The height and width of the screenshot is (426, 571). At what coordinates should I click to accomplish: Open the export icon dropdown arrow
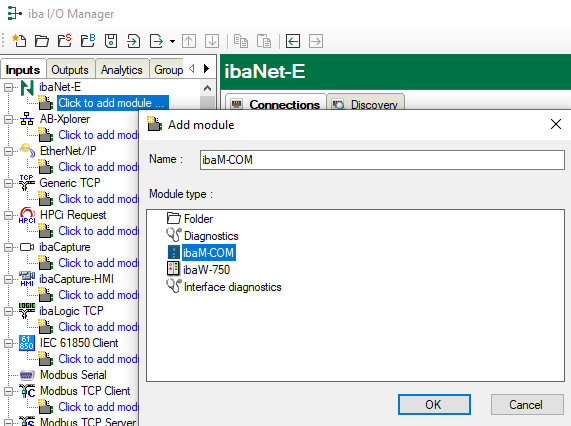[172, 41]
